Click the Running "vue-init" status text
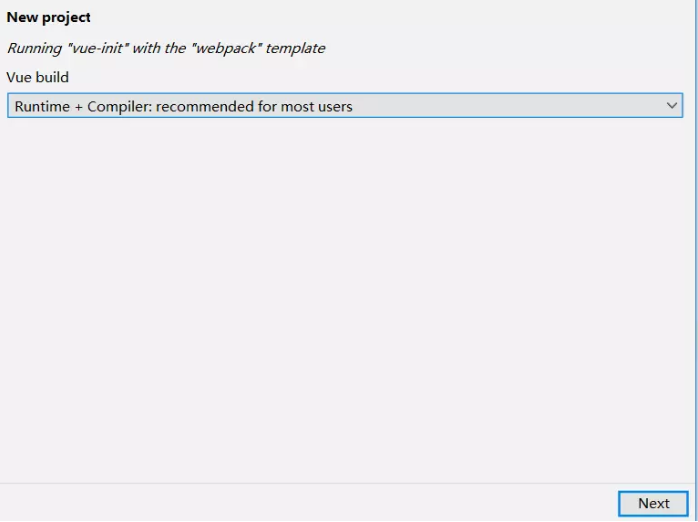 [x=166, y=48]
